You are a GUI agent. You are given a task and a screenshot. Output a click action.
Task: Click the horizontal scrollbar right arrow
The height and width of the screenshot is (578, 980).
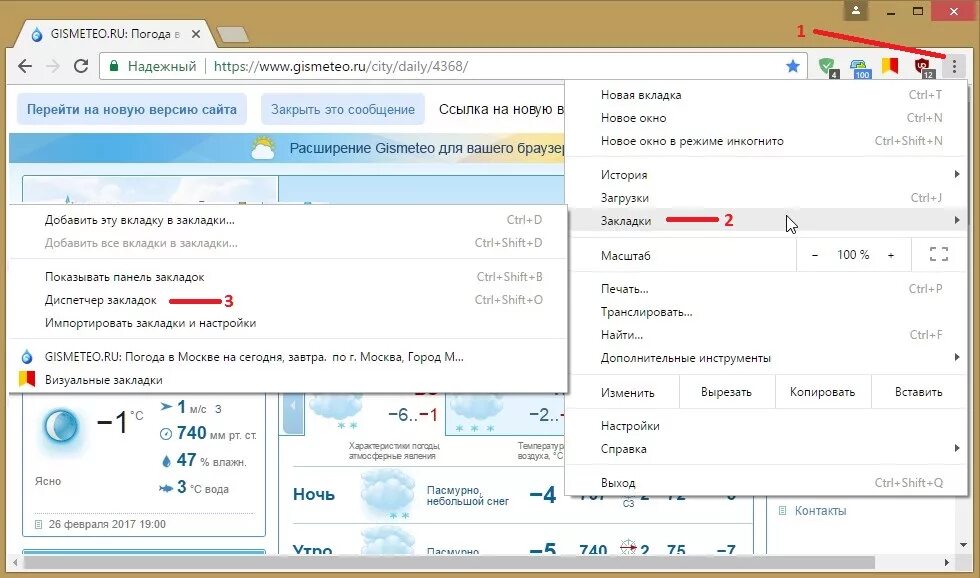click(947, 562)
